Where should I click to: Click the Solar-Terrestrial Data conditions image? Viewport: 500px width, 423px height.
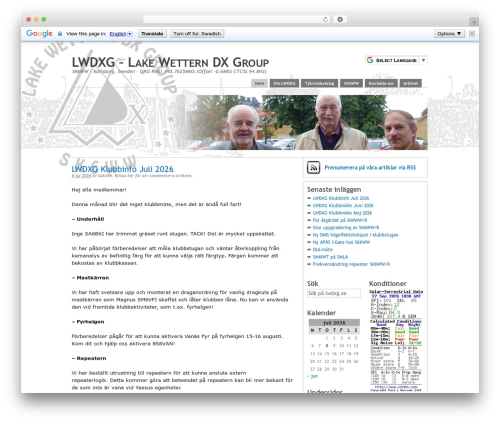(396, 340)
